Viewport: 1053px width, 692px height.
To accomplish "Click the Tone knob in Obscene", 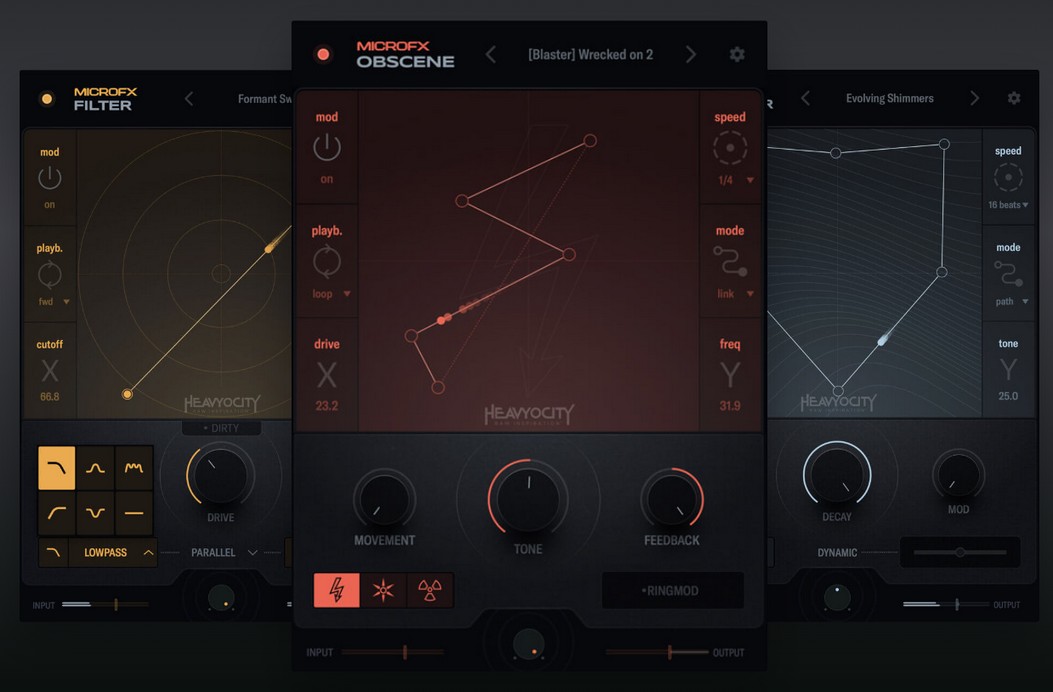I will click(x=529, y=499).
